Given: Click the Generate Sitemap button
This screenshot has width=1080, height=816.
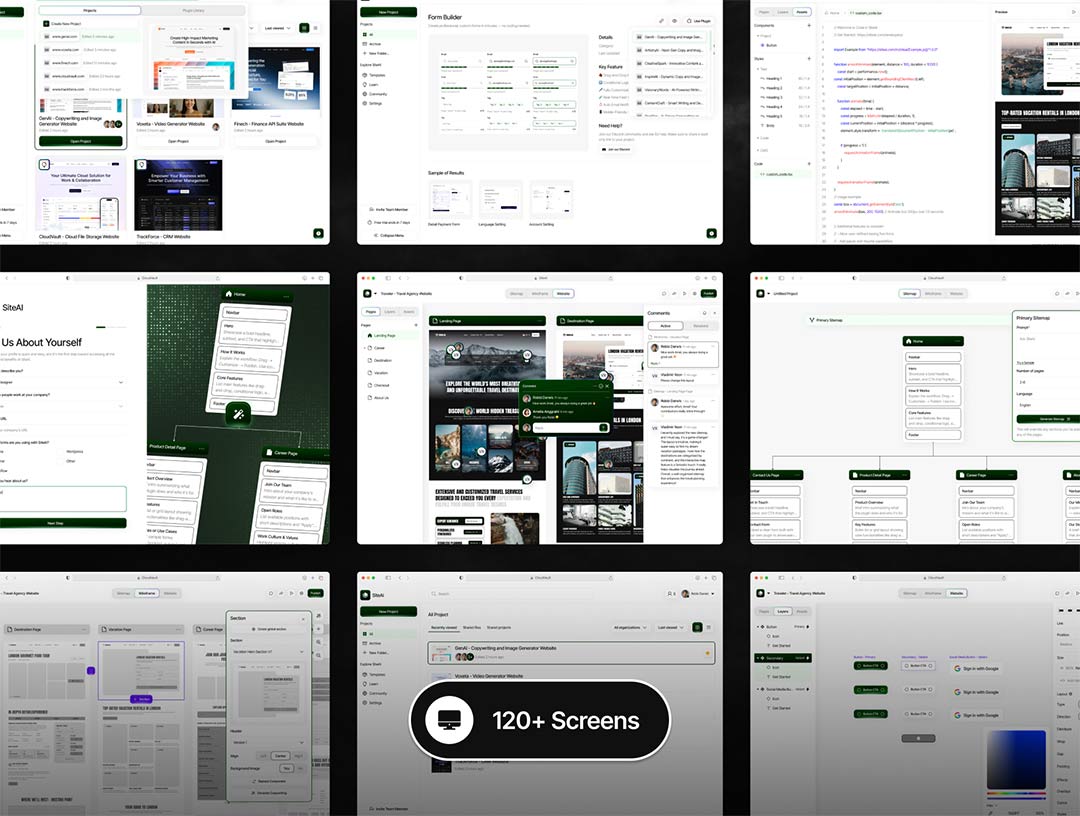Looking at the screenshot, I should (x=1052, y=419).
